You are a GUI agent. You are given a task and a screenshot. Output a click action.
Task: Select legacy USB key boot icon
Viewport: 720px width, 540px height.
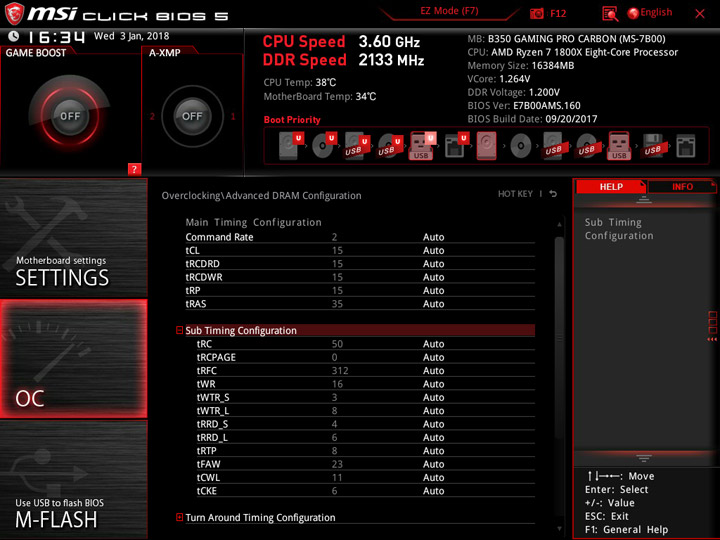point(619,146)
